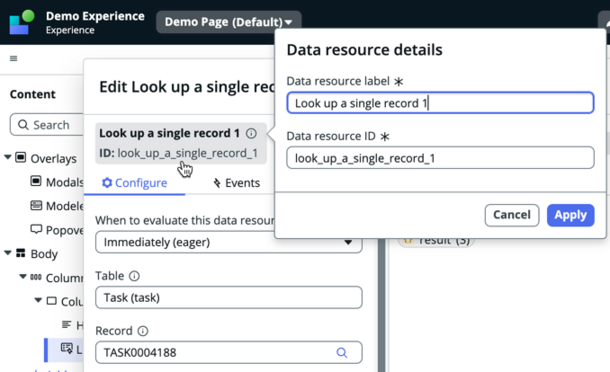Click the Configure gear icon
This screenshot has width=610, height=372.
coord(107,182)
